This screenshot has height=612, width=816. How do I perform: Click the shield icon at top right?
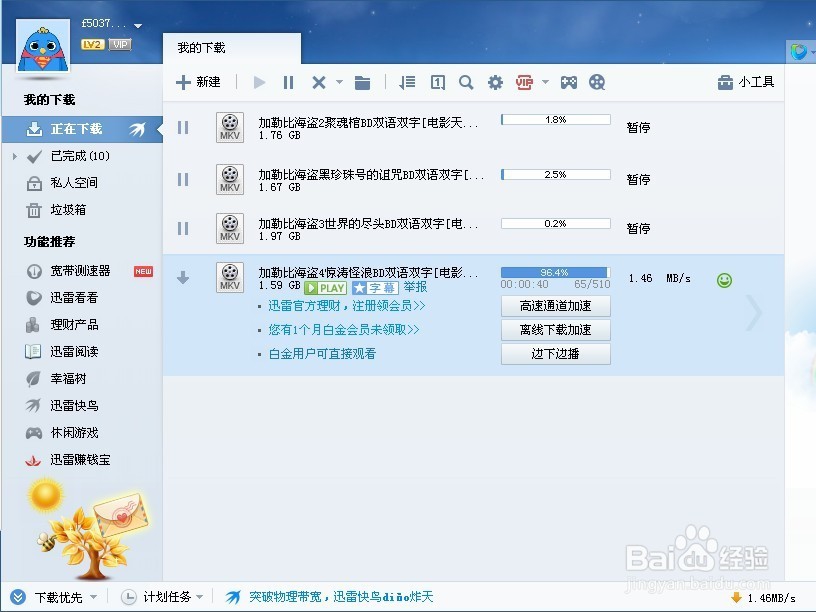[x=798, y=52]
